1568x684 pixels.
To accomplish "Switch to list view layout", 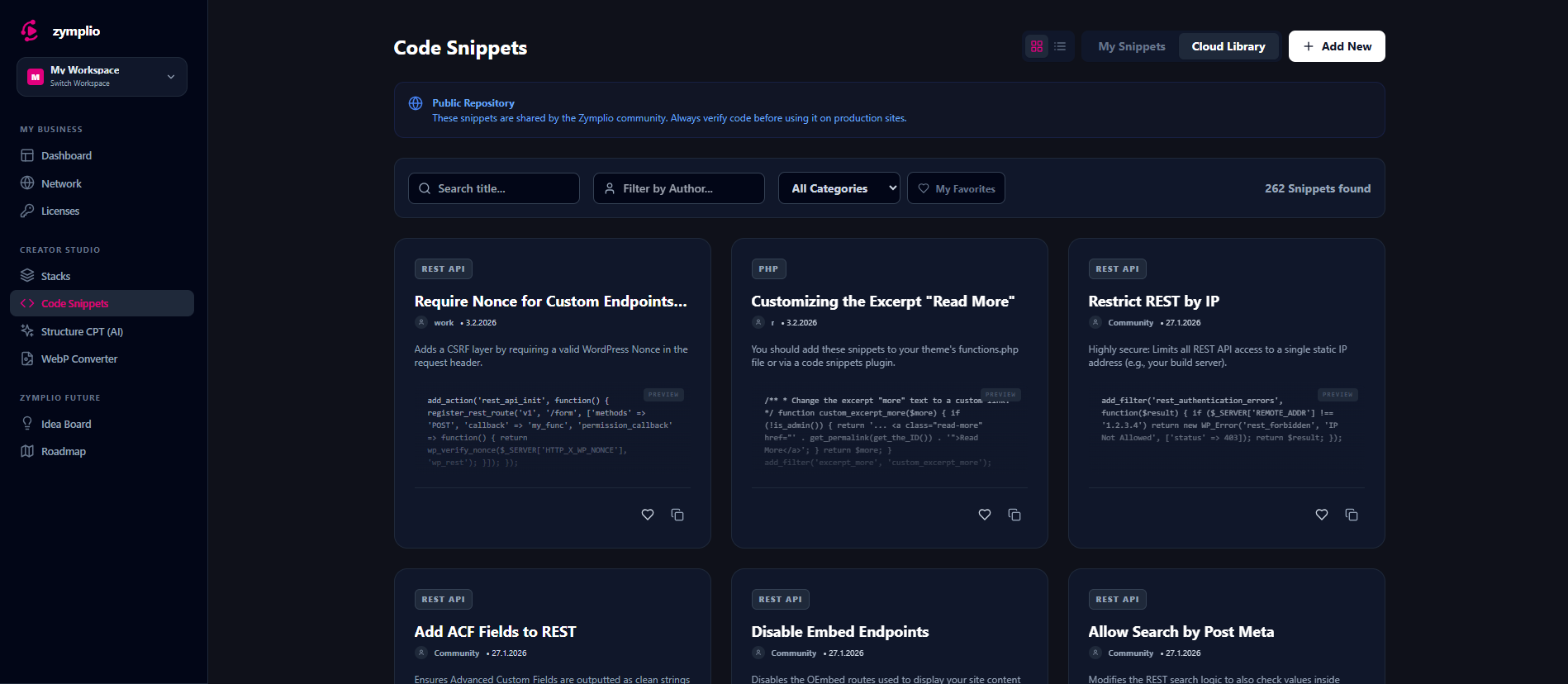I will (1060, 46).
